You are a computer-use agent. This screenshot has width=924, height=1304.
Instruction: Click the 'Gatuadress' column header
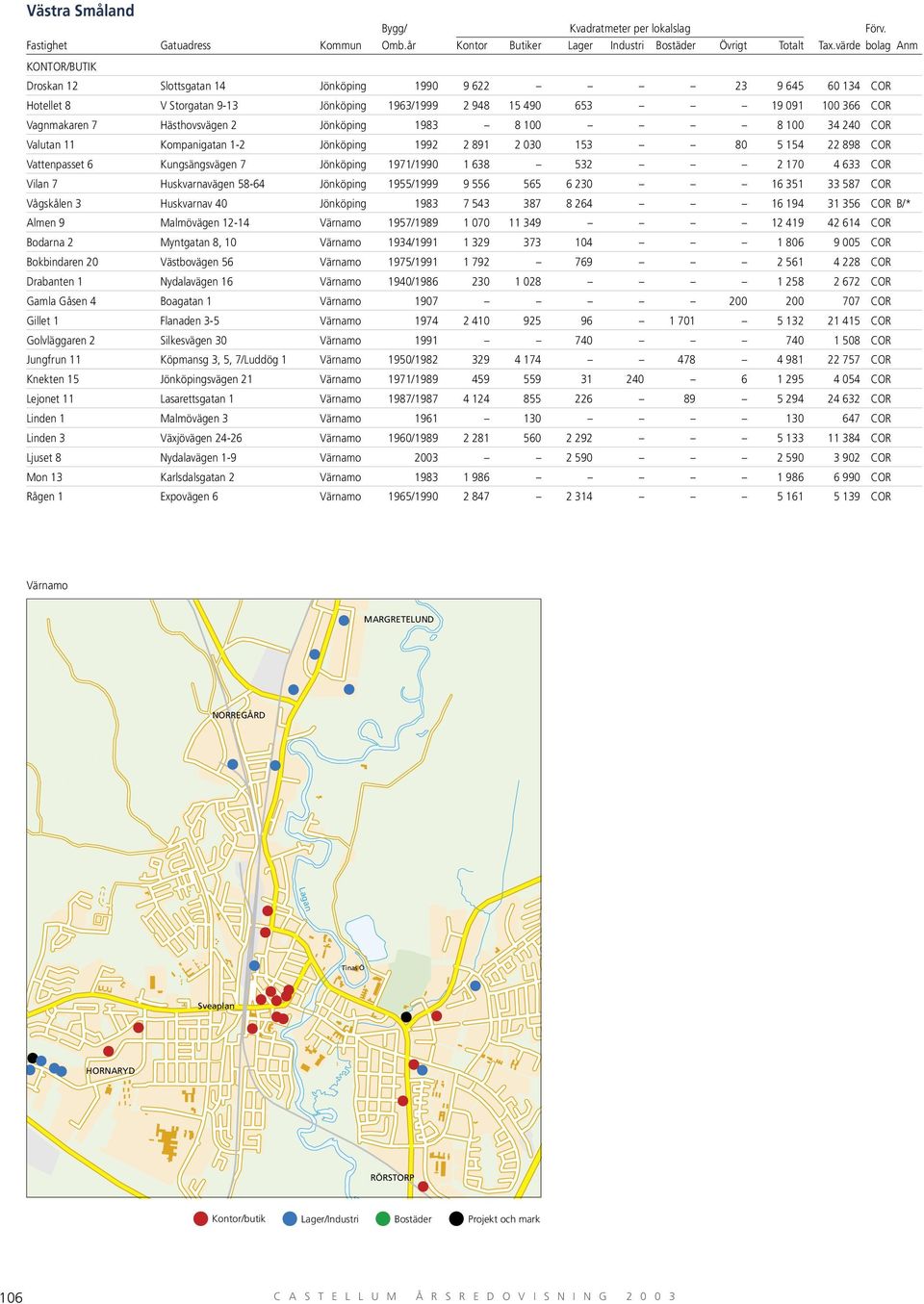[x=186, y=45]
